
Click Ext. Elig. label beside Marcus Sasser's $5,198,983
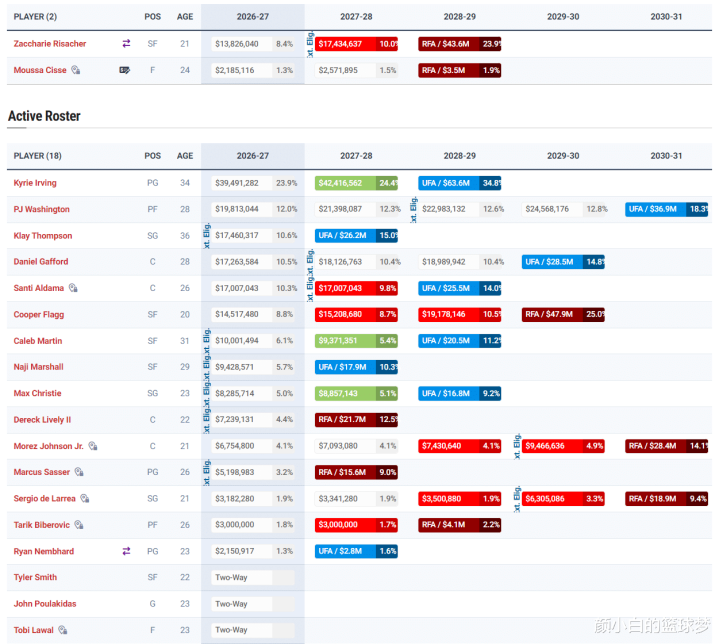207,472
